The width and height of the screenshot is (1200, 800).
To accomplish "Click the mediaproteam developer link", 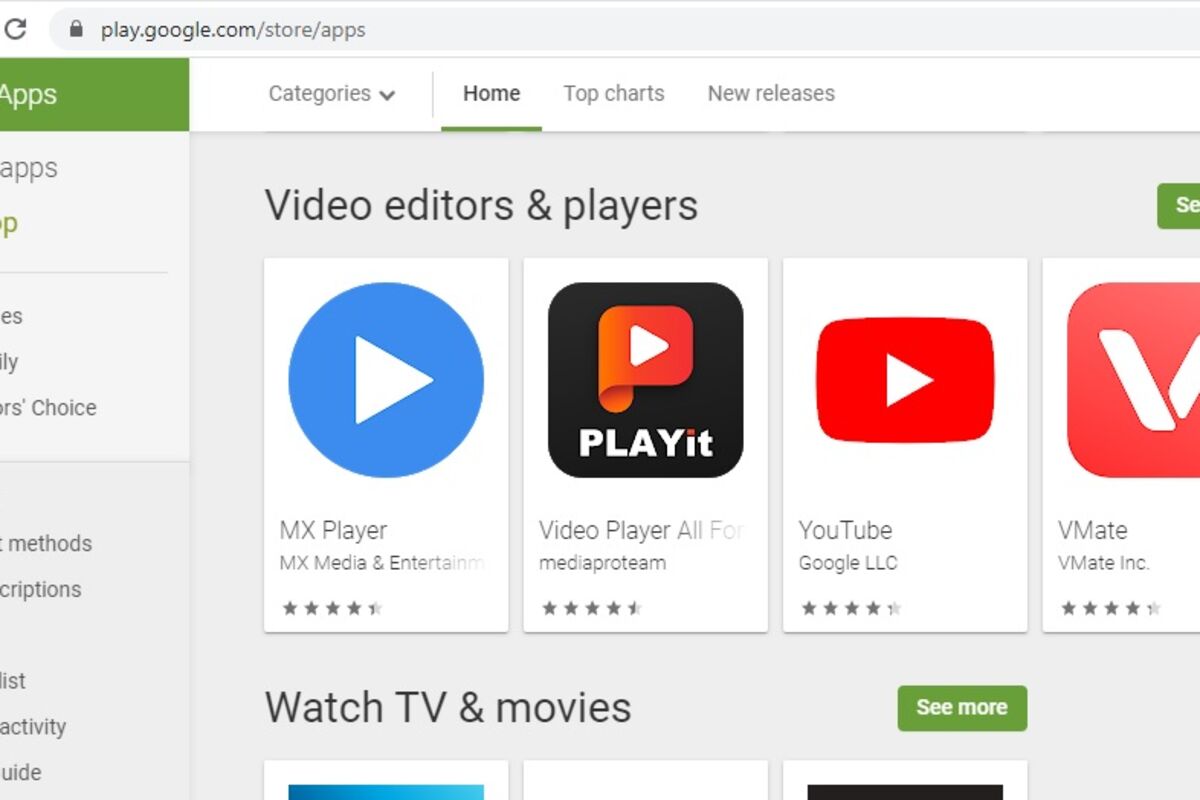I will (602, 563).
